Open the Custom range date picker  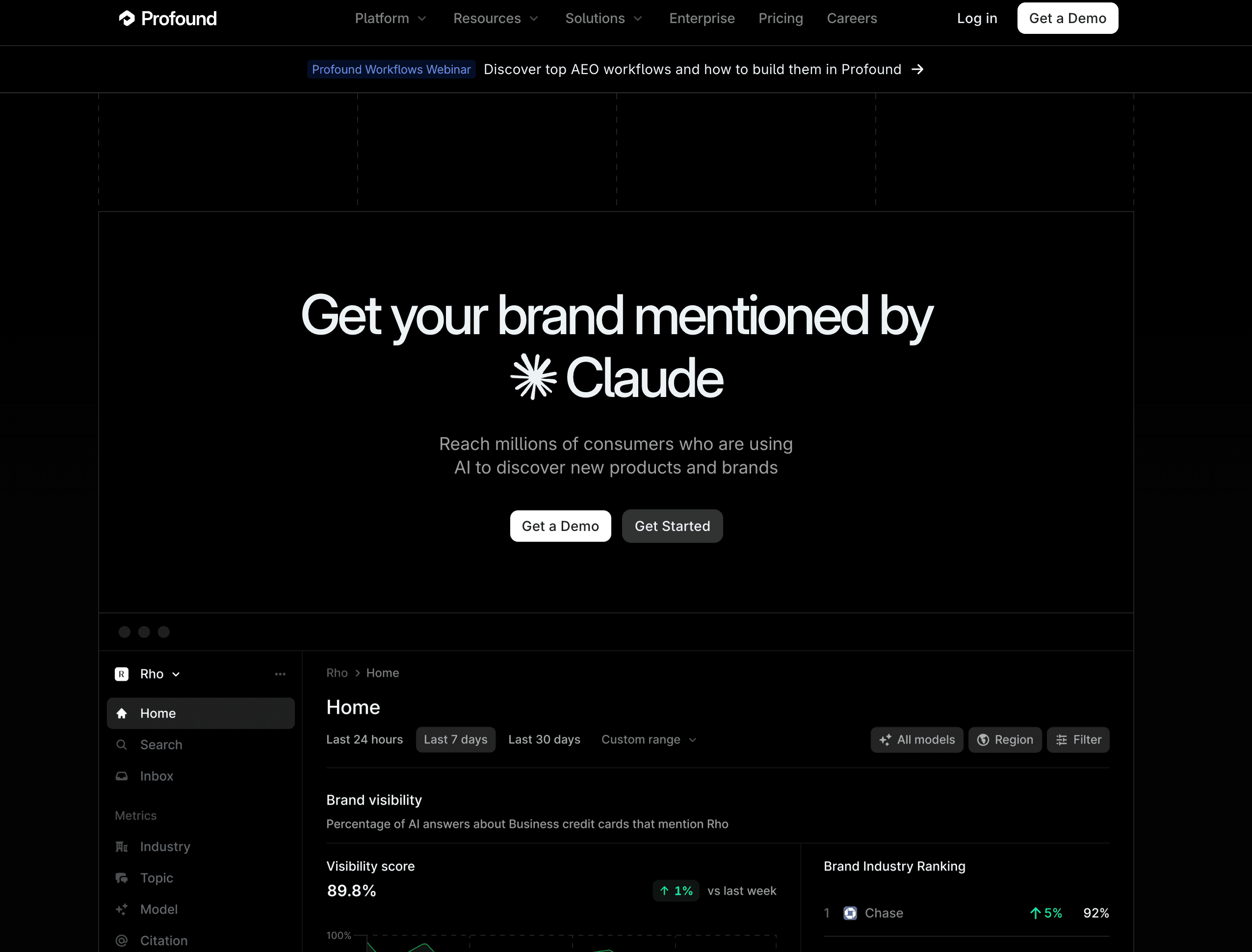tap(648, 740)
